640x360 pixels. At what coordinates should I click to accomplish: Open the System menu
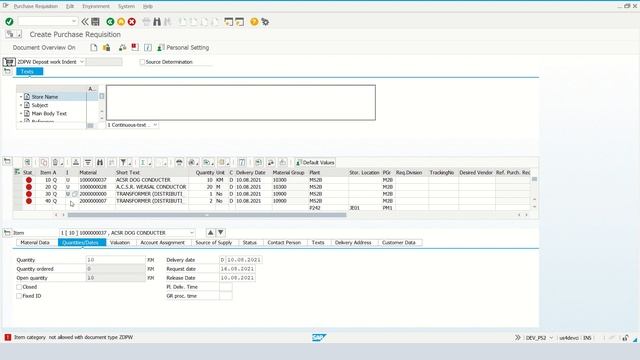[126, 6]
